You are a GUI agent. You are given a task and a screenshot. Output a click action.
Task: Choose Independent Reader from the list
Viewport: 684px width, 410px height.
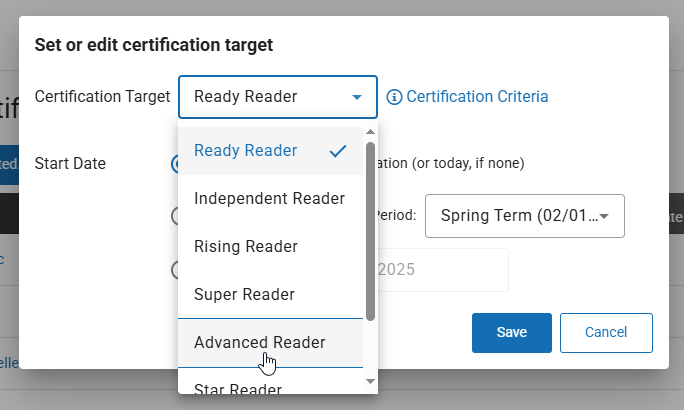[270, 199]
